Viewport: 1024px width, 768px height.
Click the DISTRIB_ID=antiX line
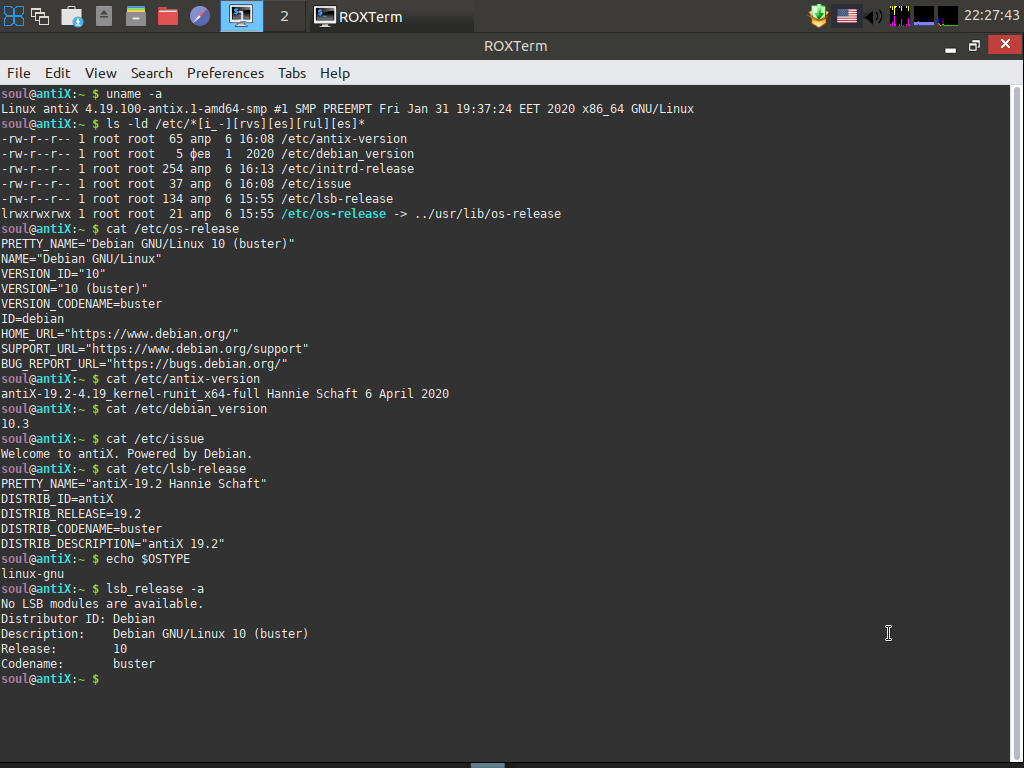pyautogui.click(x=57, y=500)
